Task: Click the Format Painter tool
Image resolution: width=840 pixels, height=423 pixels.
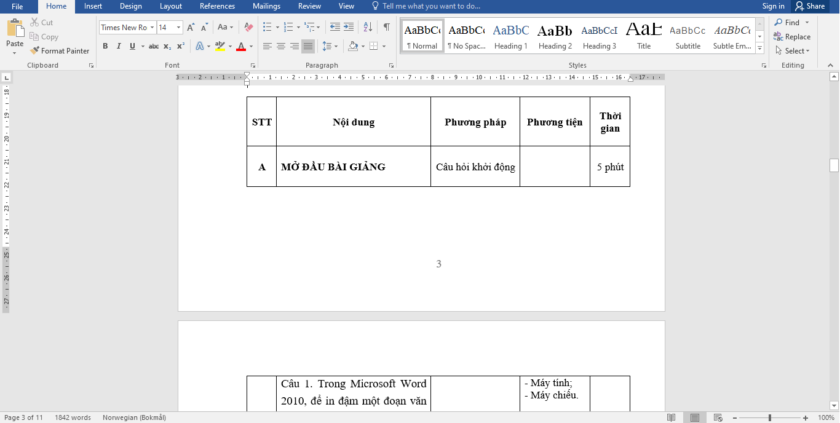Action: click(x=60, y=50)
